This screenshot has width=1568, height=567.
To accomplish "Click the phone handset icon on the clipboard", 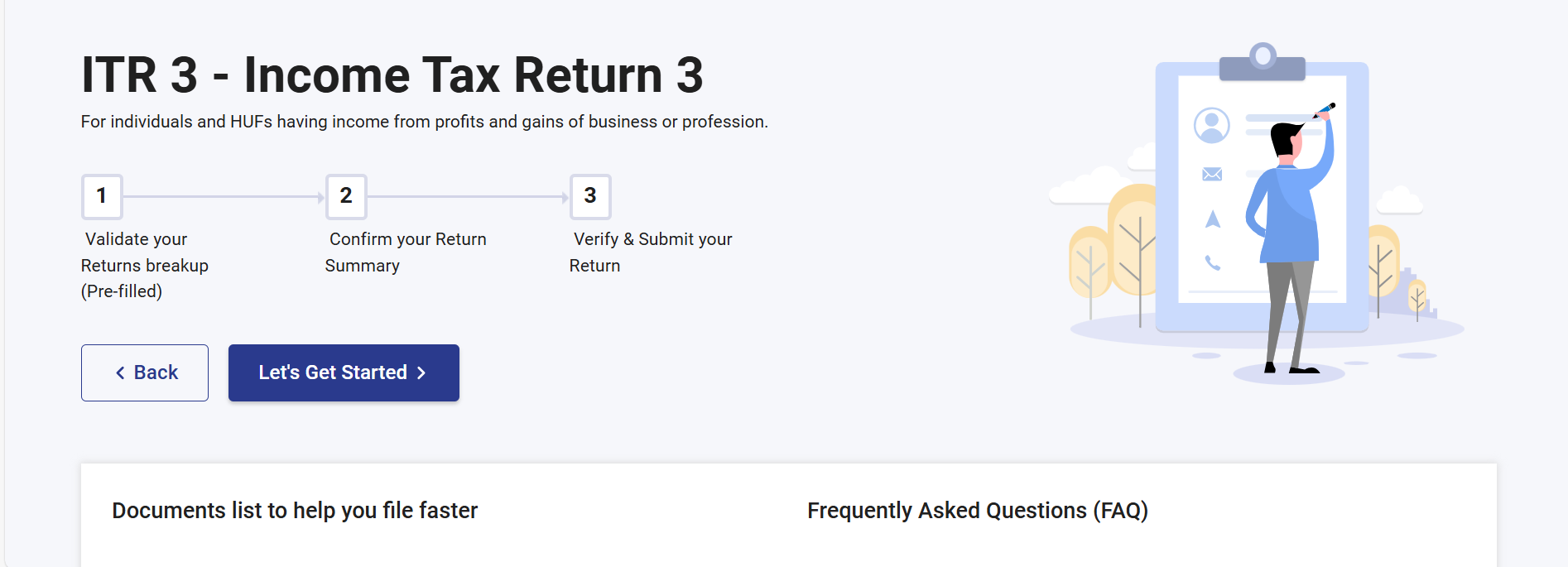I will pyautogui.click(x=1213, y=262).
